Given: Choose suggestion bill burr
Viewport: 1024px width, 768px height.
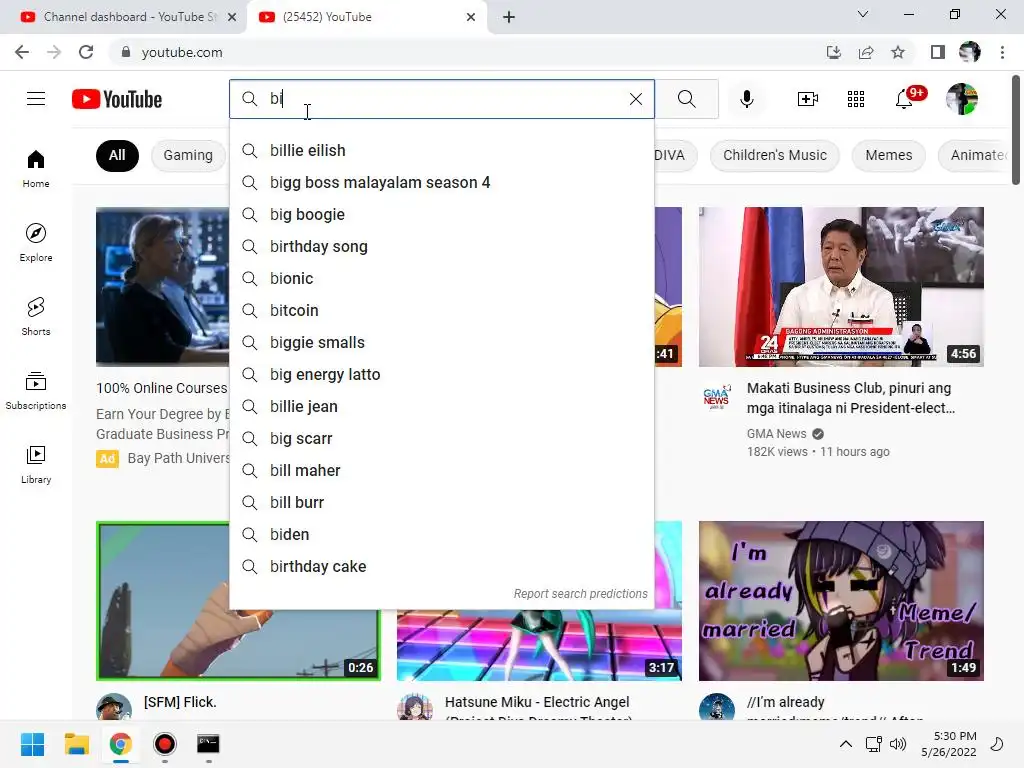Looking at the screenshot, I should click(442, 502).
